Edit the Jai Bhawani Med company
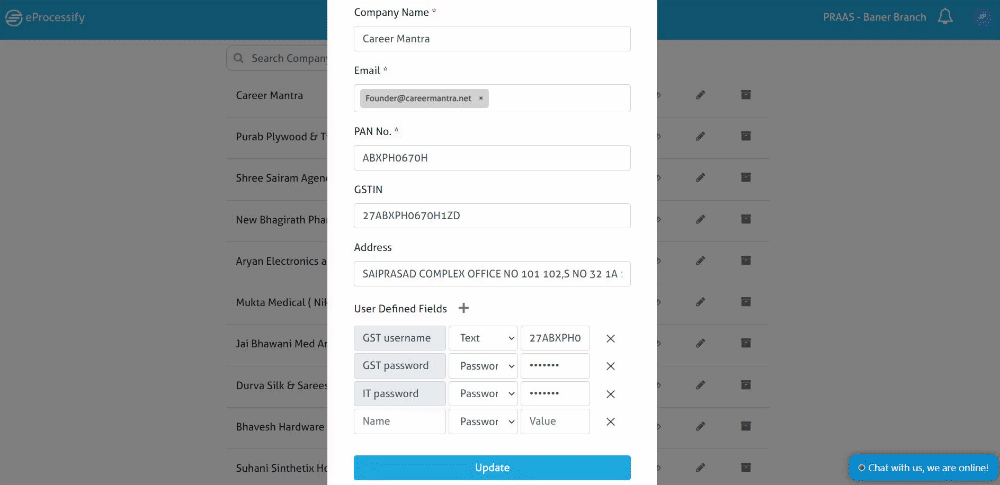Screen dimensions: 1000x485 pos(700,343)
